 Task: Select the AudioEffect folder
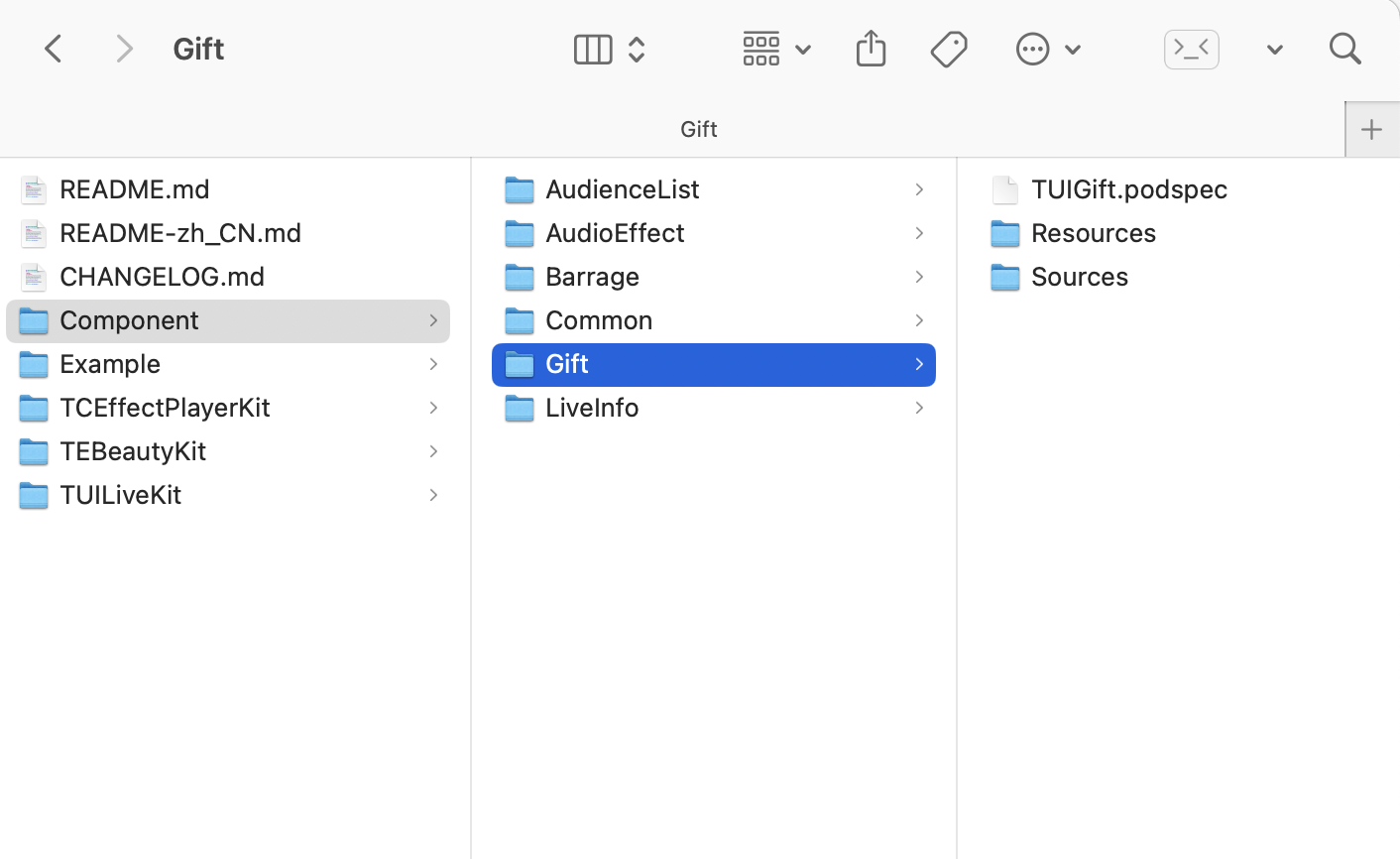click(615, 232)
